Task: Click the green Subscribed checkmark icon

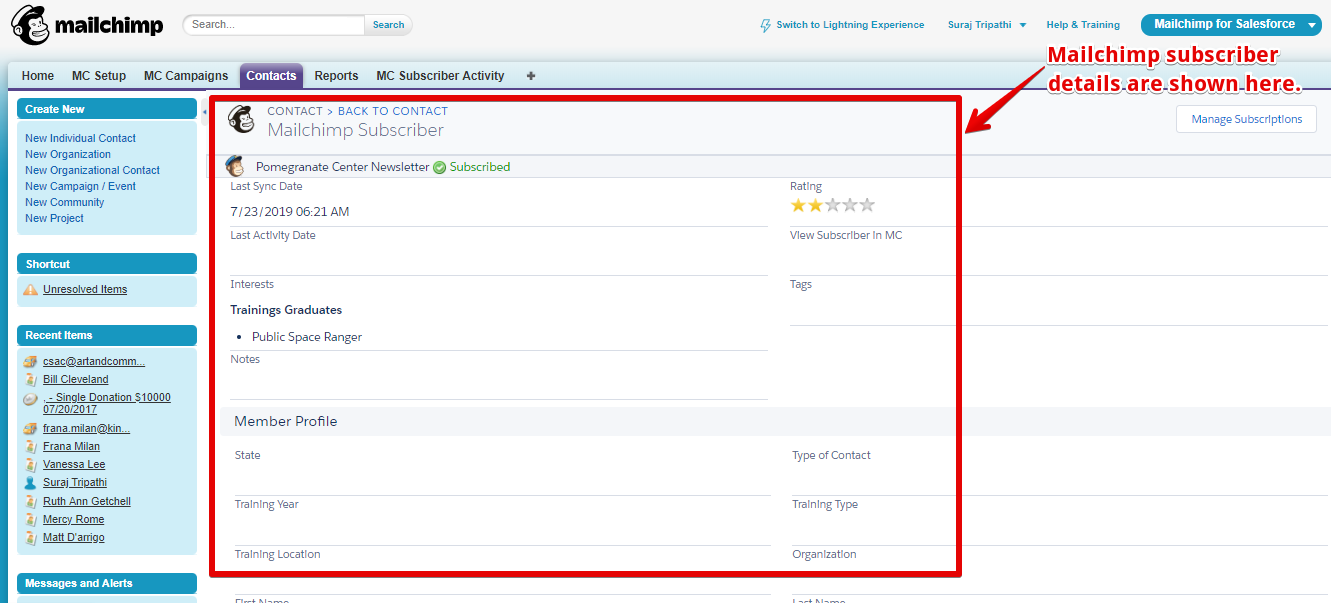Action: pyautogui.click(x=439, y=166)
